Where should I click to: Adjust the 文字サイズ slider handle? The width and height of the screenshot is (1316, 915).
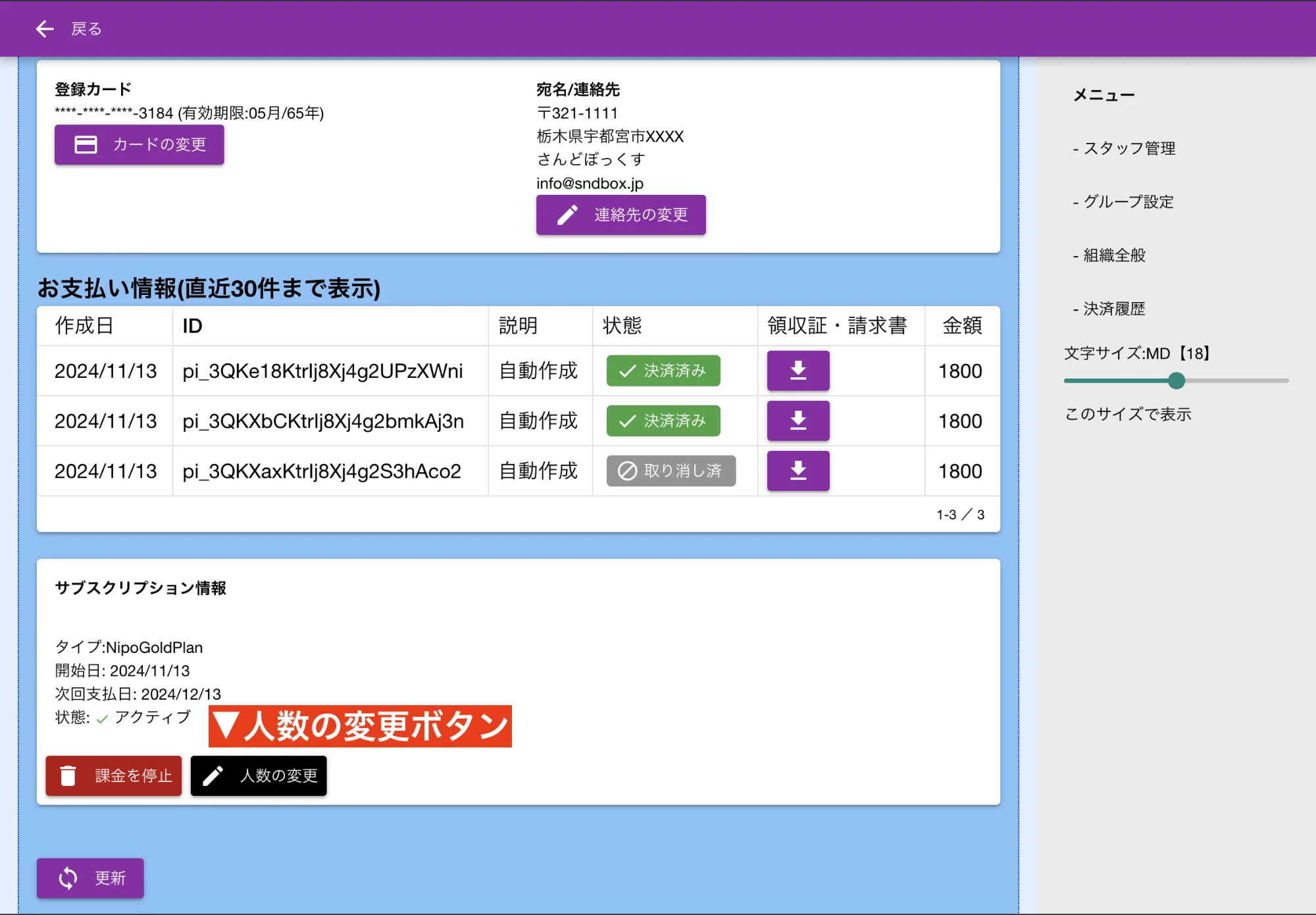click(1177, 380)
